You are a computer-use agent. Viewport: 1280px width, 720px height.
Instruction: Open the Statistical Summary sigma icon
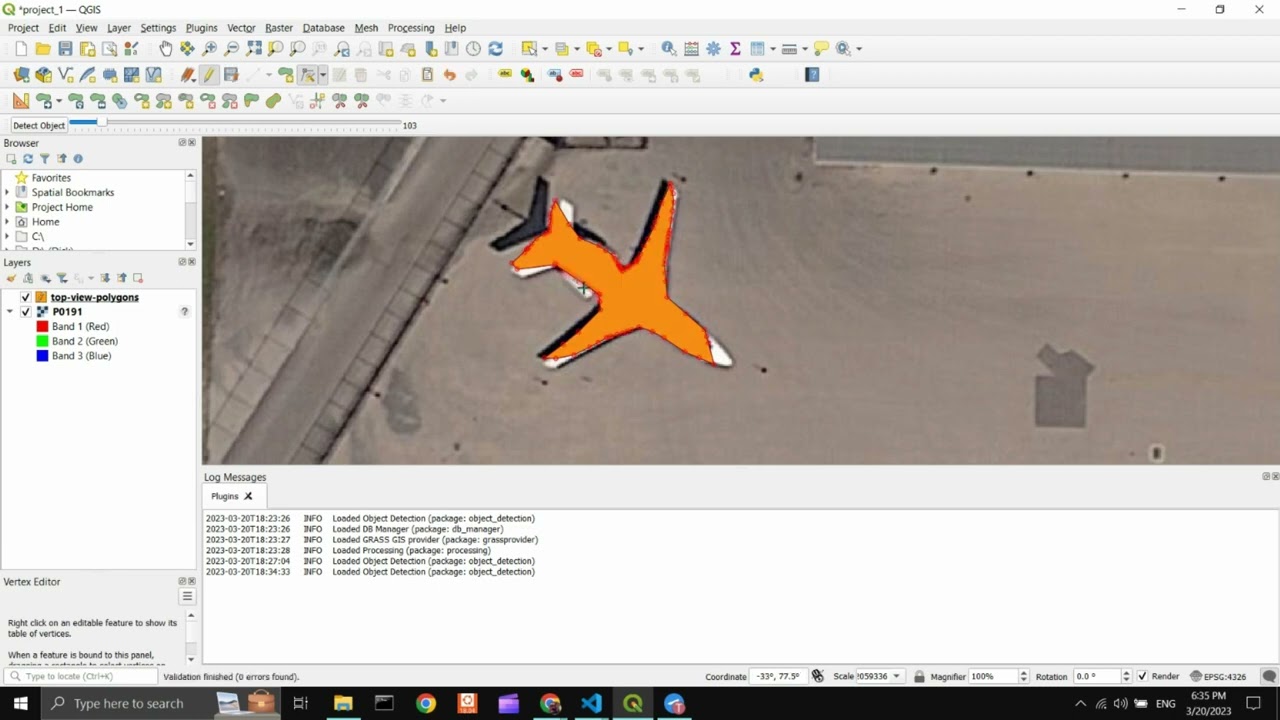coord(735,48)
